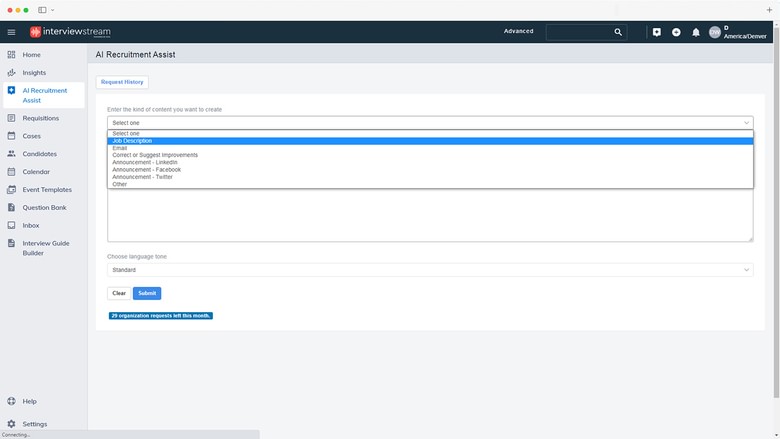The image size is (780, 439).
Task: Click the Question Bank icon
Action: pos(11,207)
